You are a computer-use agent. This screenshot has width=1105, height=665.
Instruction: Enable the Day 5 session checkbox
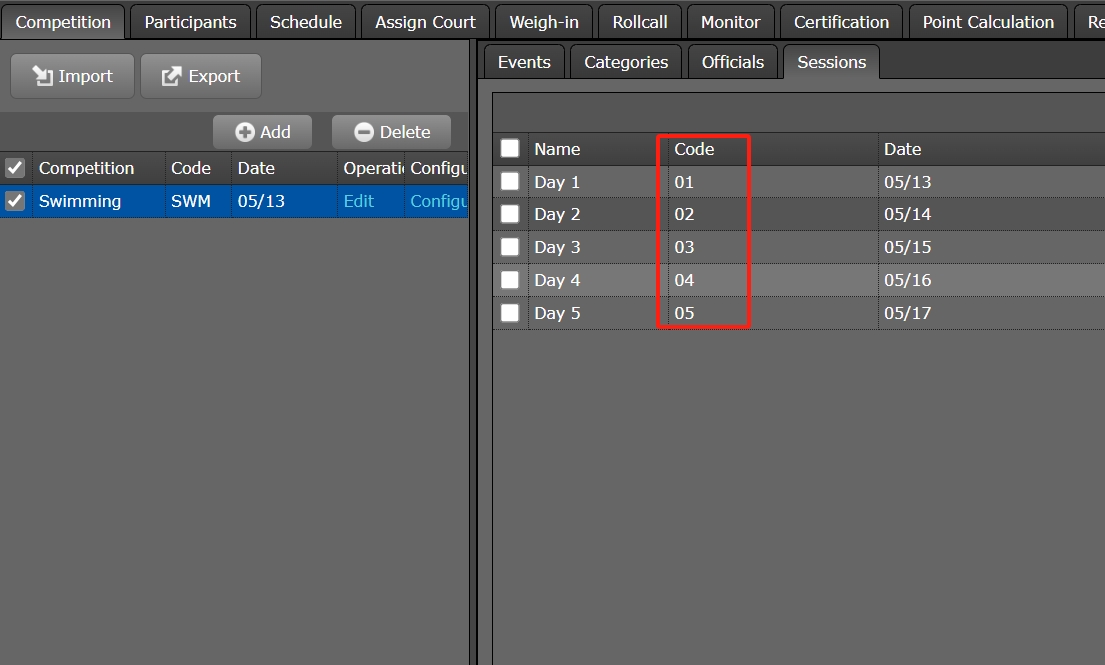[x=510, y=313]
